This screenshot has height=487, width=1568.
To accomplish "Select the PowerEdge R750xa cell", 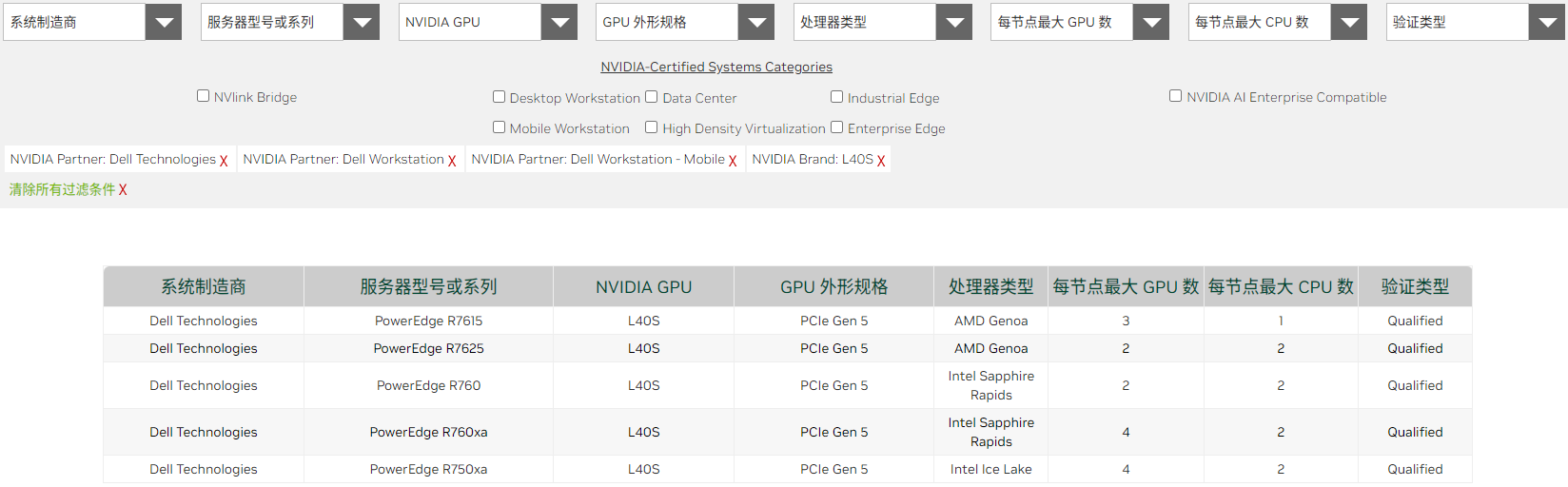I will click(x=428, y=469).
